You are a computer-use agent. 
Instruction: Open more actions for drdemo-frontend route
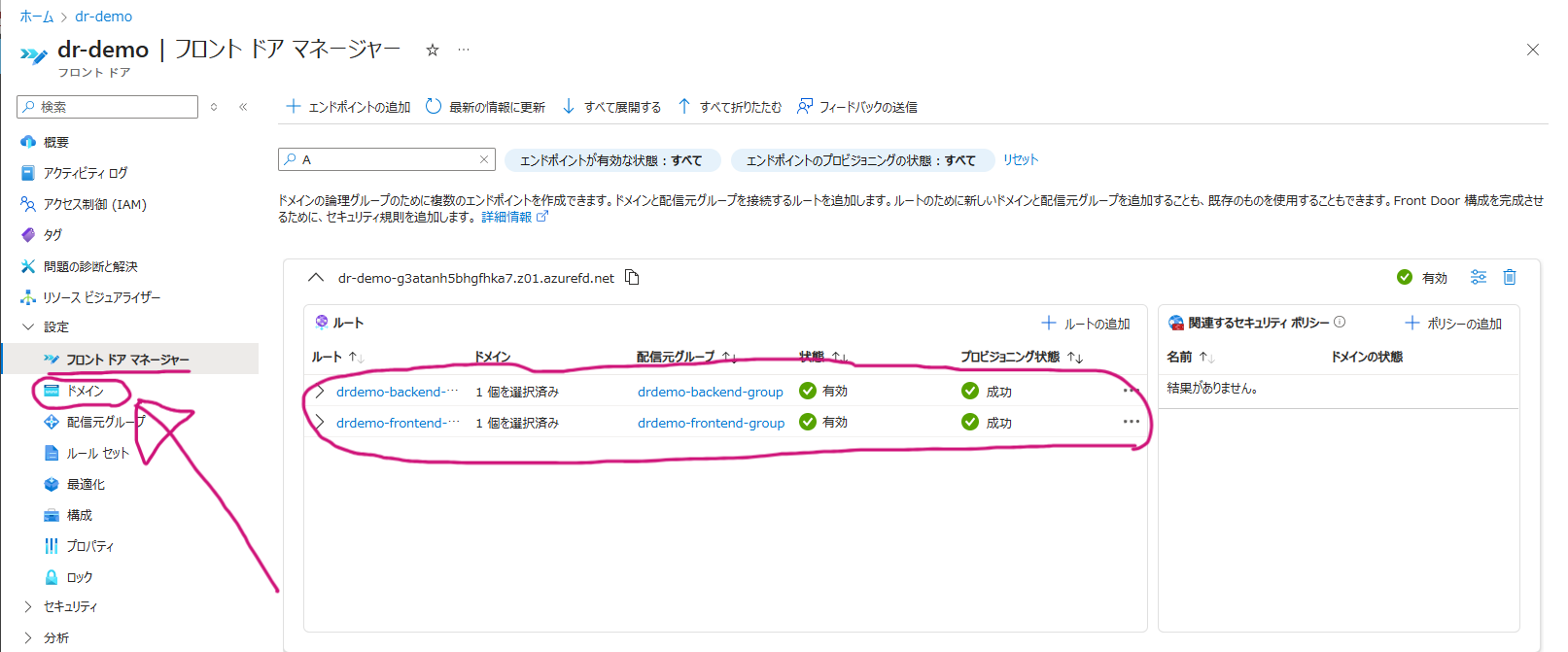pyautogui.click(x=1131, y=422)
